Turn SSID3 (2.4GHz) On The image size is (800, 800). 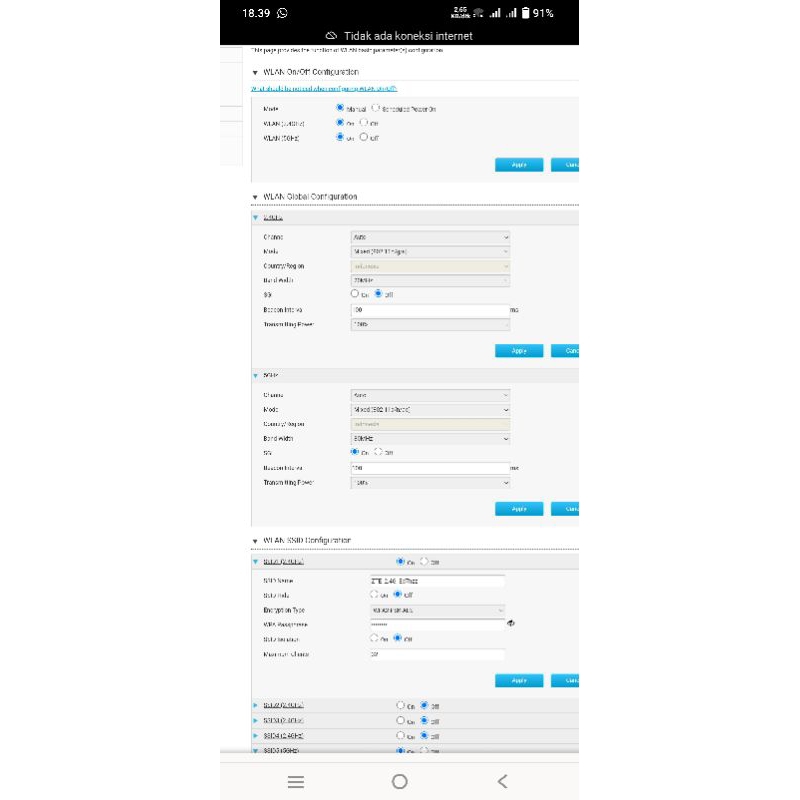pyautogui.click(x=401, y=720)
